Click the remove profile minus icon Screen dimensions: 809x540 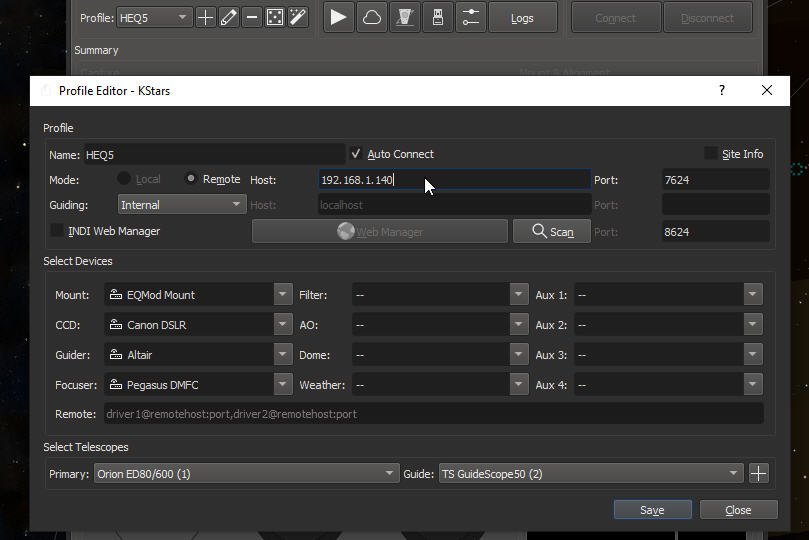click(x=251, y=18)
